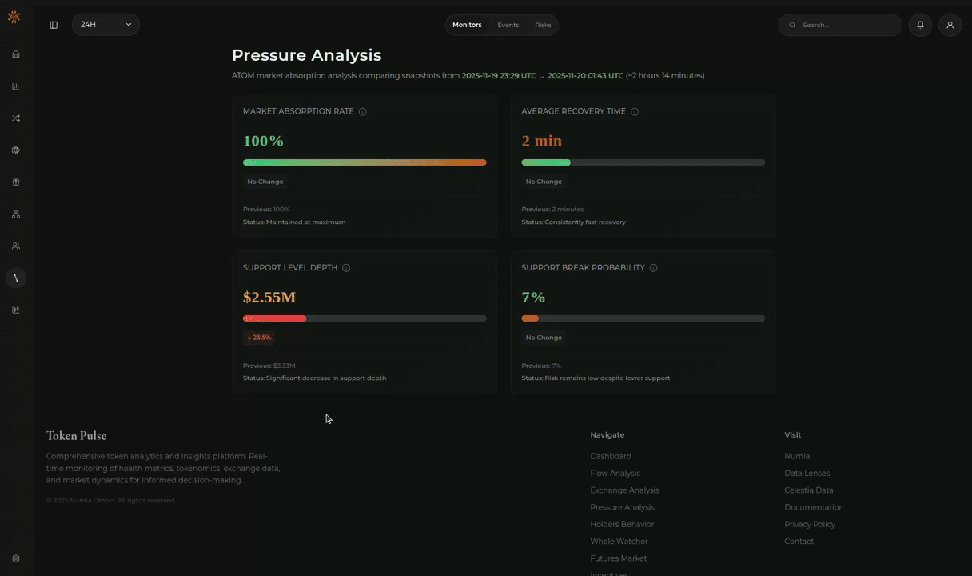The width and height of the screenshot is (972, 576).
Task: Click the red percentage decrease badge
Action: coord(259,338)
